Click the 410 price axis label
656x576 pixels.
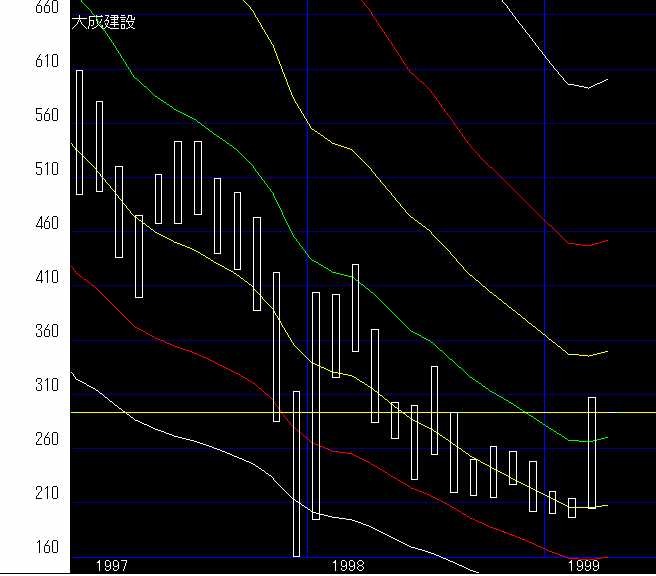[19, 278]
